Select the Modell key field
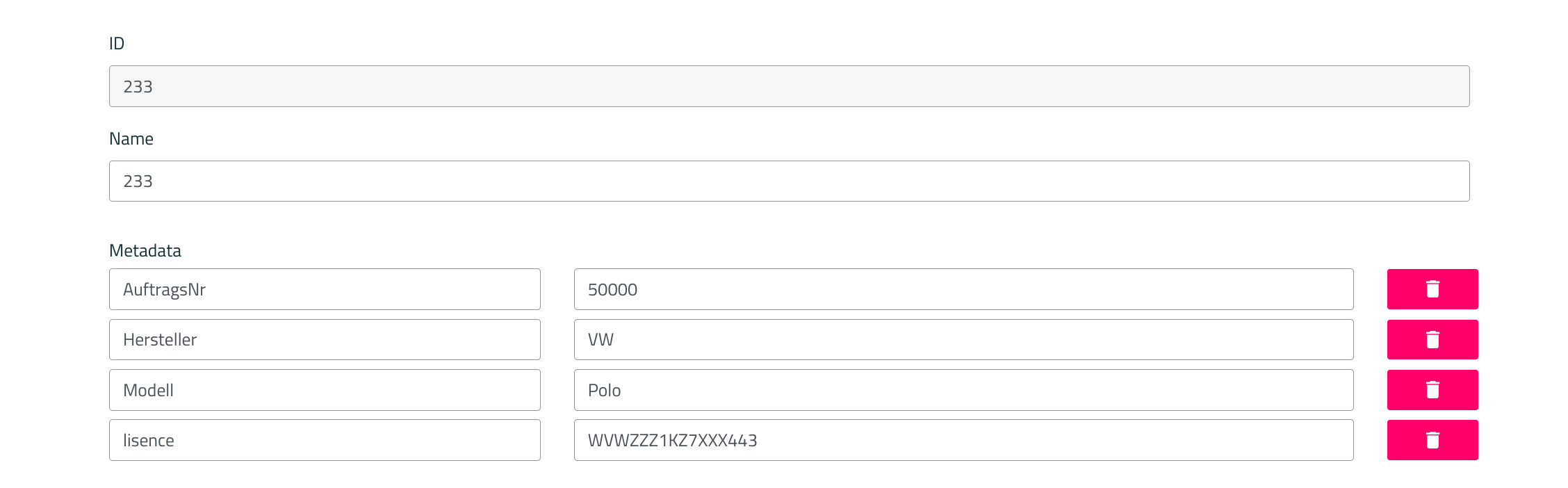 pyautogui.click(x=325, y=390)
